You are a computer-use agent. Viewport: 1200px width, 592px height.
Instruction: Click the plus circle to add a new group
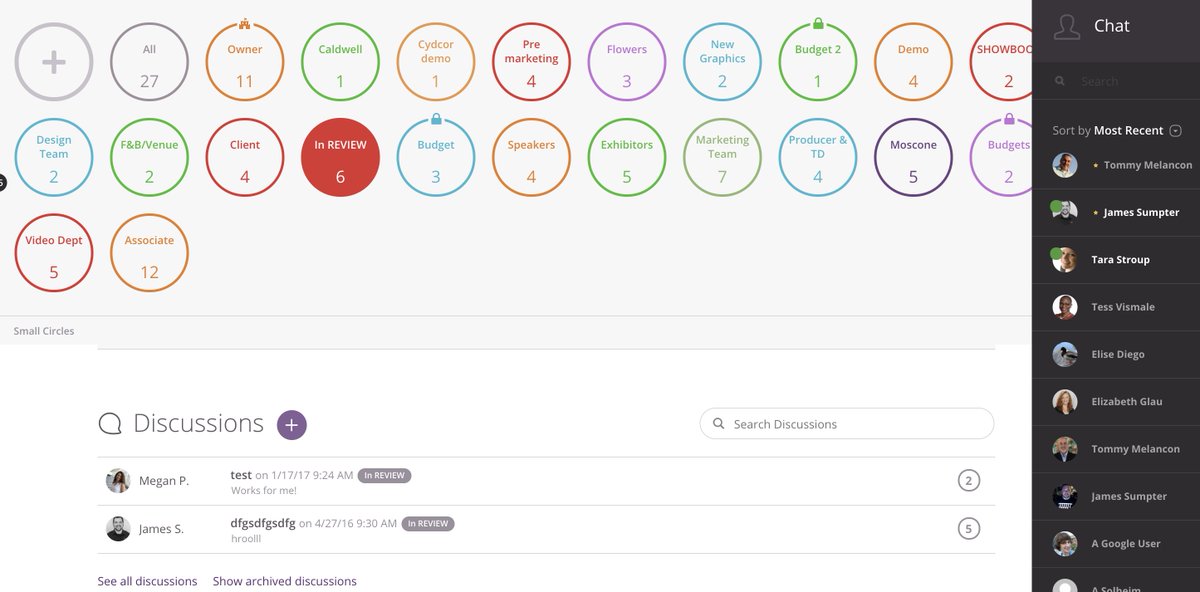pyautogui.click(x=53, y=61)
